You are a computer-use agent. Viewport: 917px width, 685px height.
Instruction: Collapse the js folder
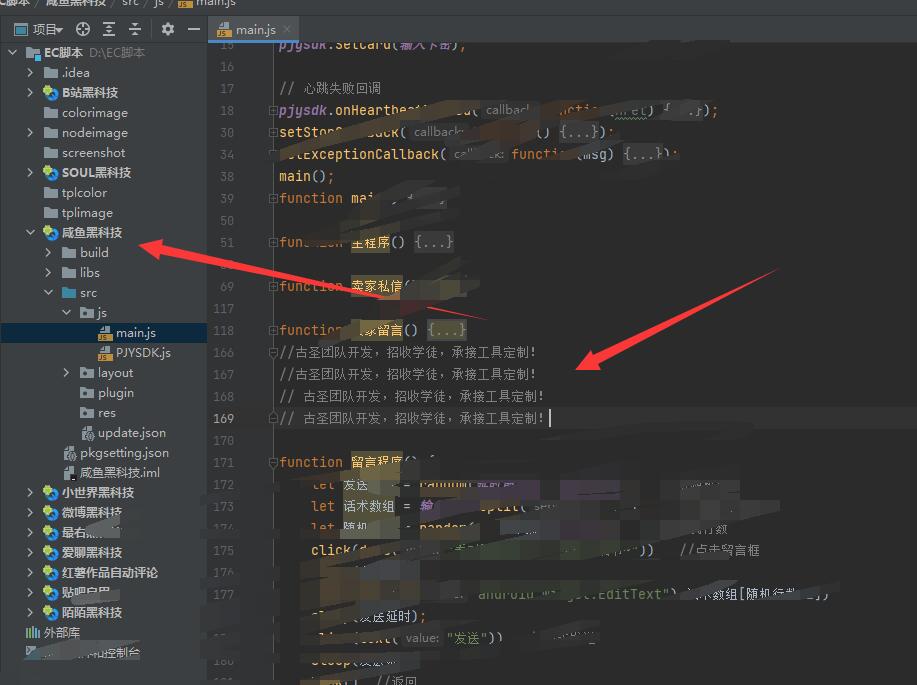(67, 313)
